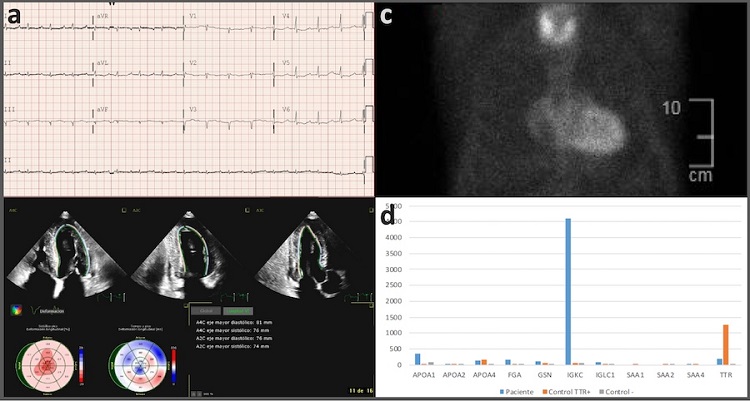Click the blue Paciente legend marker
Image resolution: width=750 pixels, height=401 pixels.
[x=500, y=394]
